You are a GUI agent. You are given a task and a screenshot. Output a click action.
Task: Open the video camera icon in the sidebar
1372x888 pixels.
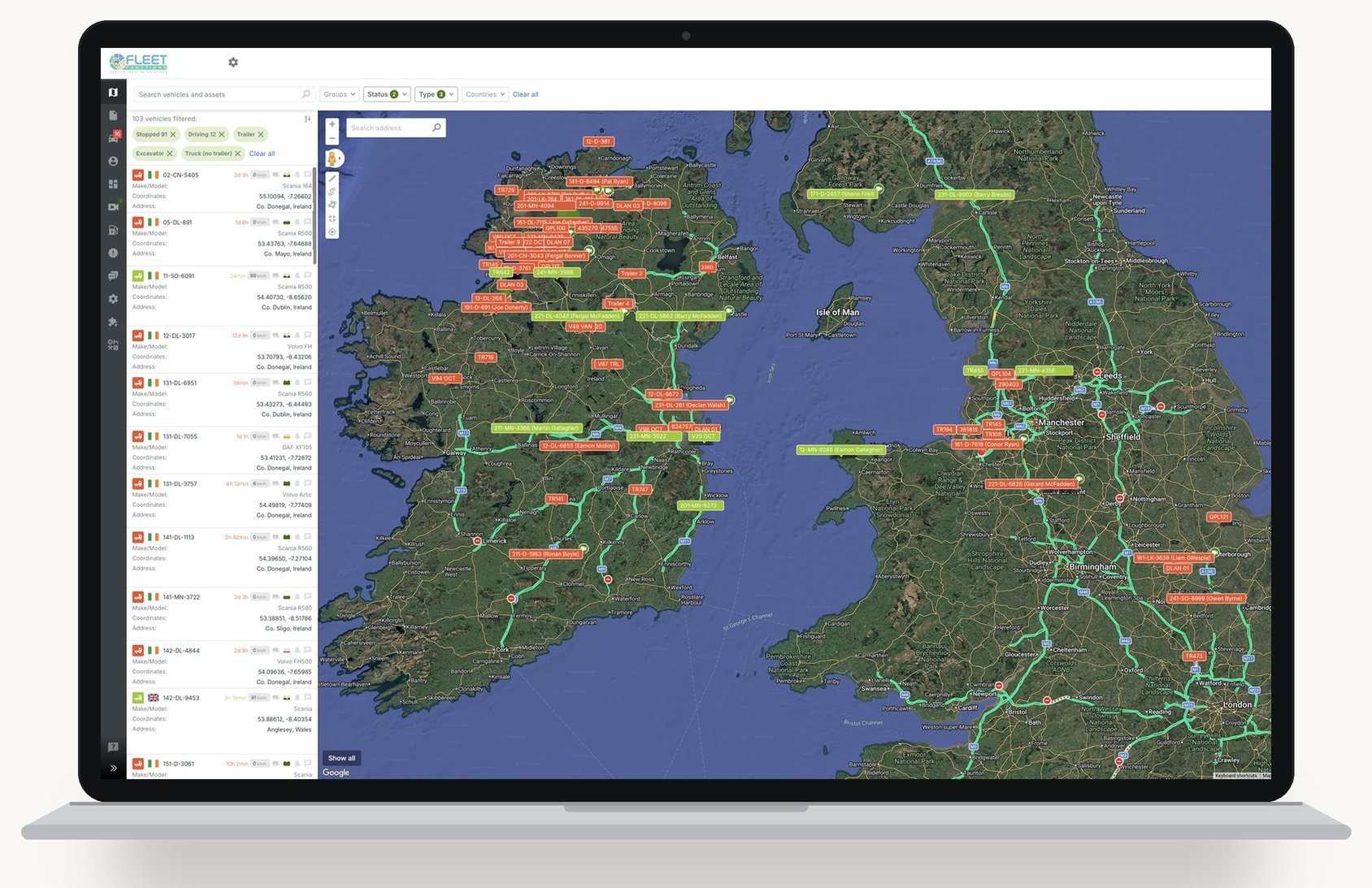(113, 207)
